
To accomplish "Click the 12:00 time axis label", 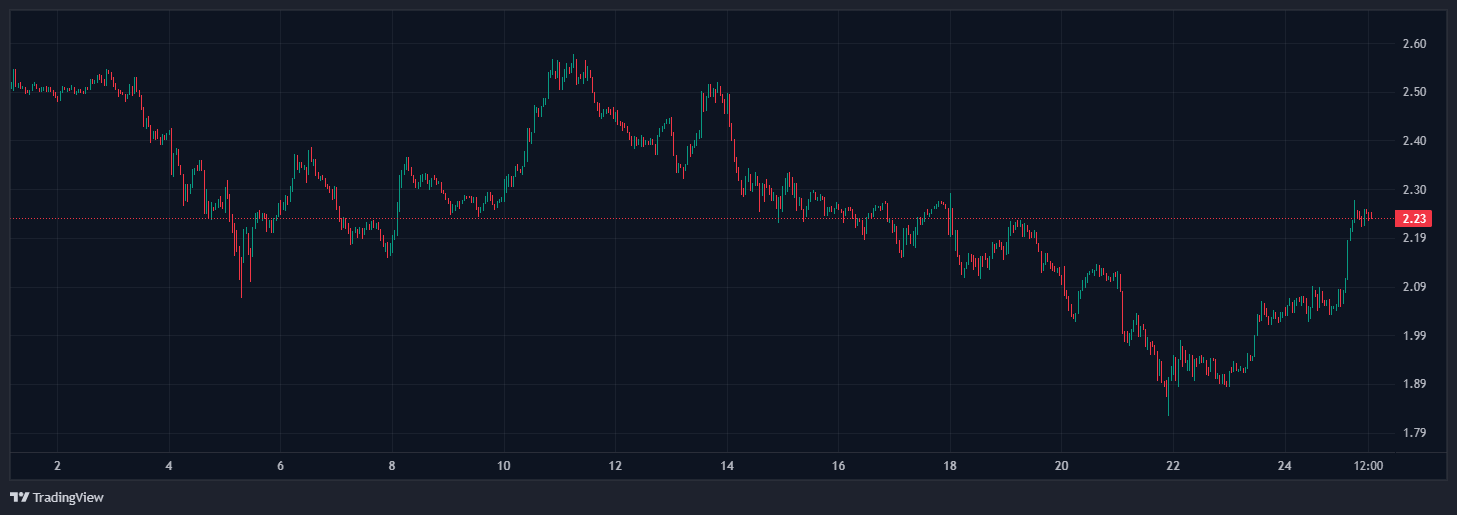I will click(1368, 466).
